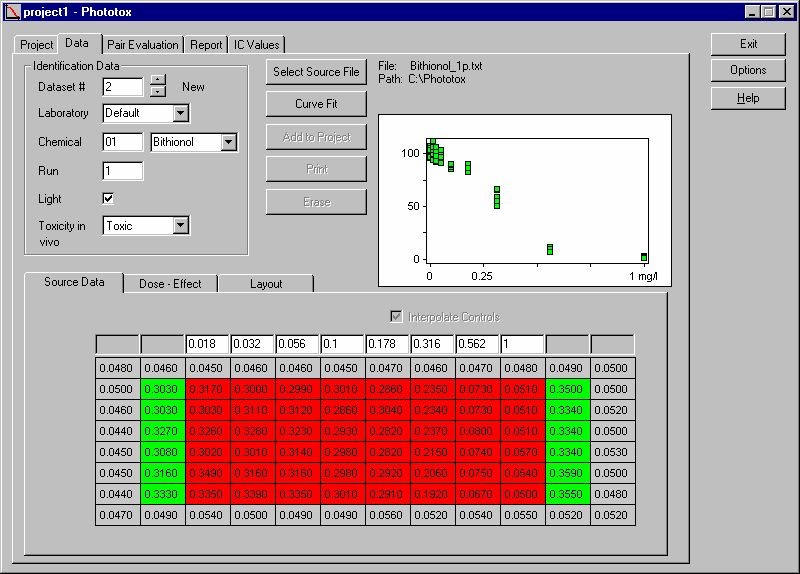This screenshot has height=574, width=800.
Task: Click the Select Source File button
Action: 316,72
